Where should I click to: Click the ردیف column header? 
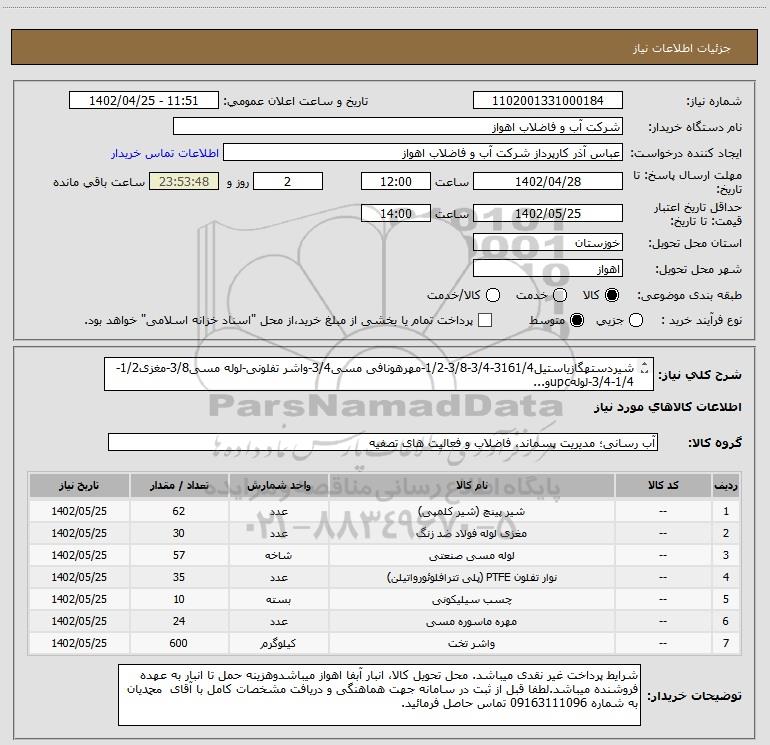(726, 485)
